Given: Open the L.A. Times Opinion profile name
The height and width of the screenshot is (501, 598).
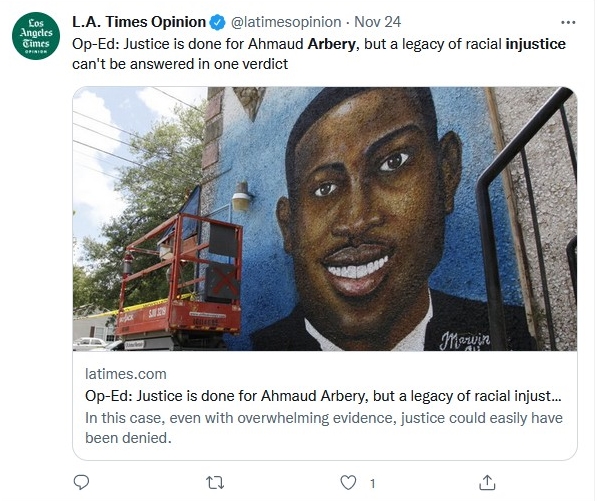Looking at the screenshot, I should (x=139, y=22).
